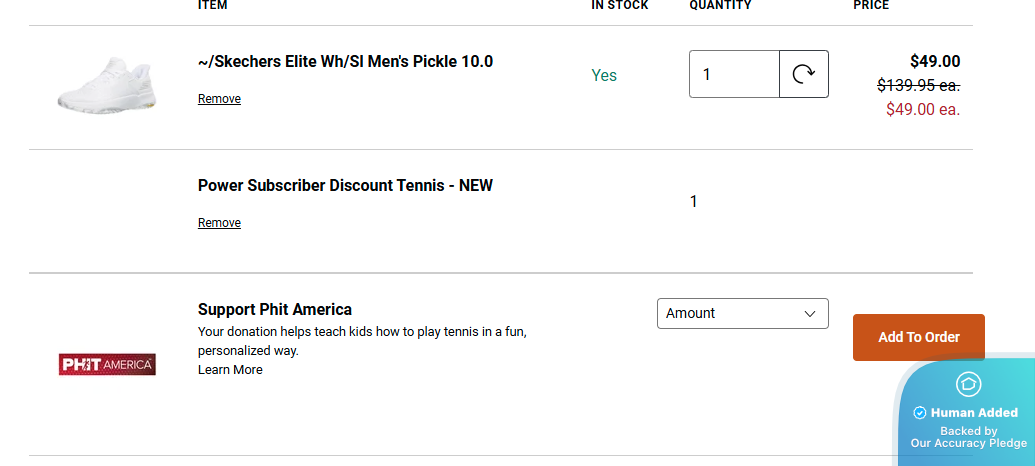This screenshot has width=1035, height=466.
Task: Click the PRICE column header
Action: click(x=871, y=5)
